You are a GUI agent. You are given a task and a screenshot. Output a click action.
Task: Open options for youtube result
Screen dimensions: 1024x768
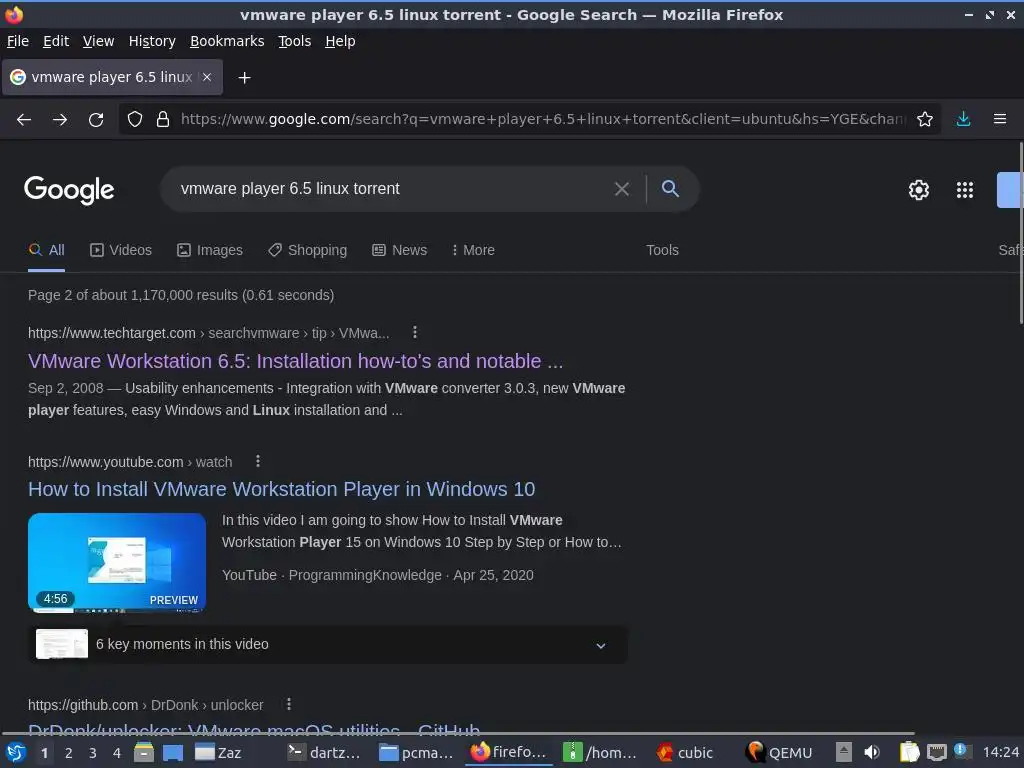pos(258,461)
